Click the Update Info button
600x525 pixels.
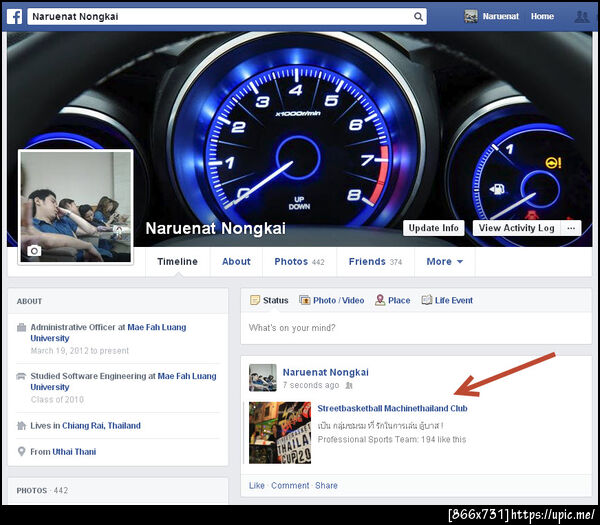[434, 228]
